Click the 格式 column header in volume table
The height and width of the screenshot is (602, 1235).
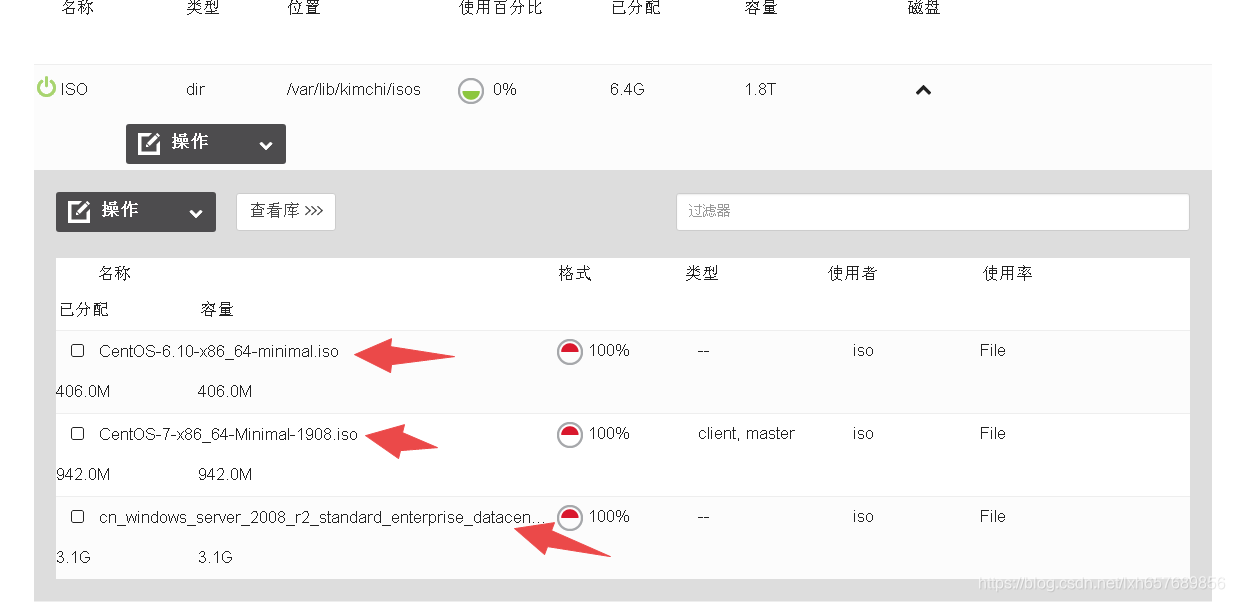[x=575, y=274]
